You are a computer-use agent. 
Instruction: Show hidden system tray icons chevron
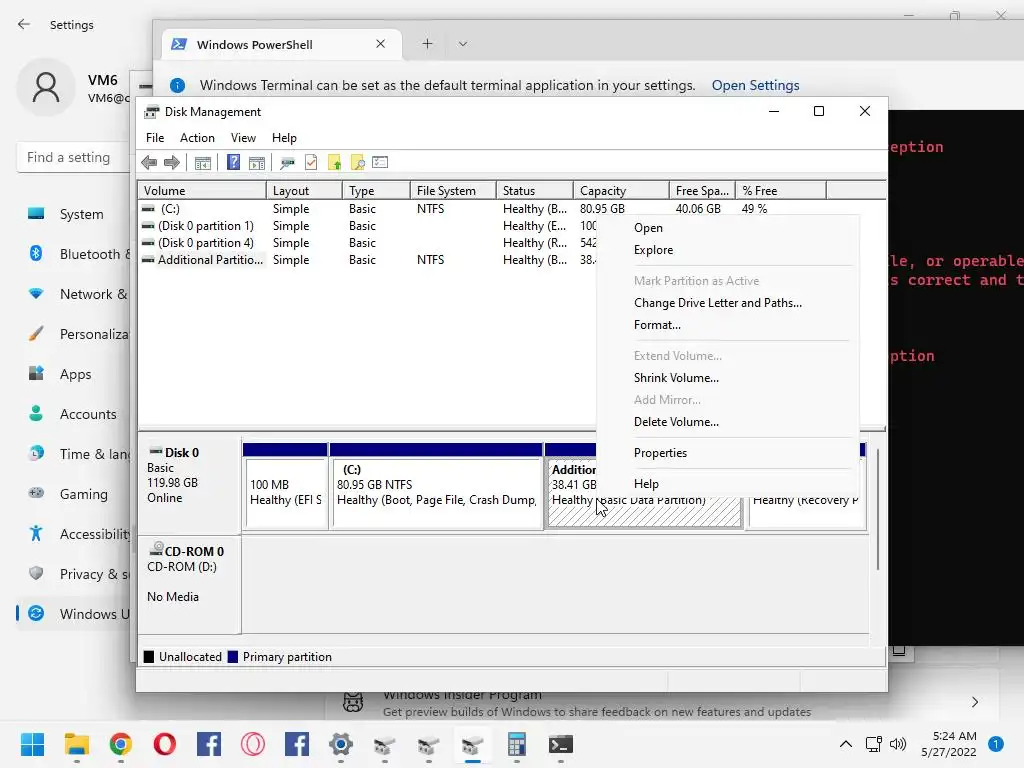point(845,744)
